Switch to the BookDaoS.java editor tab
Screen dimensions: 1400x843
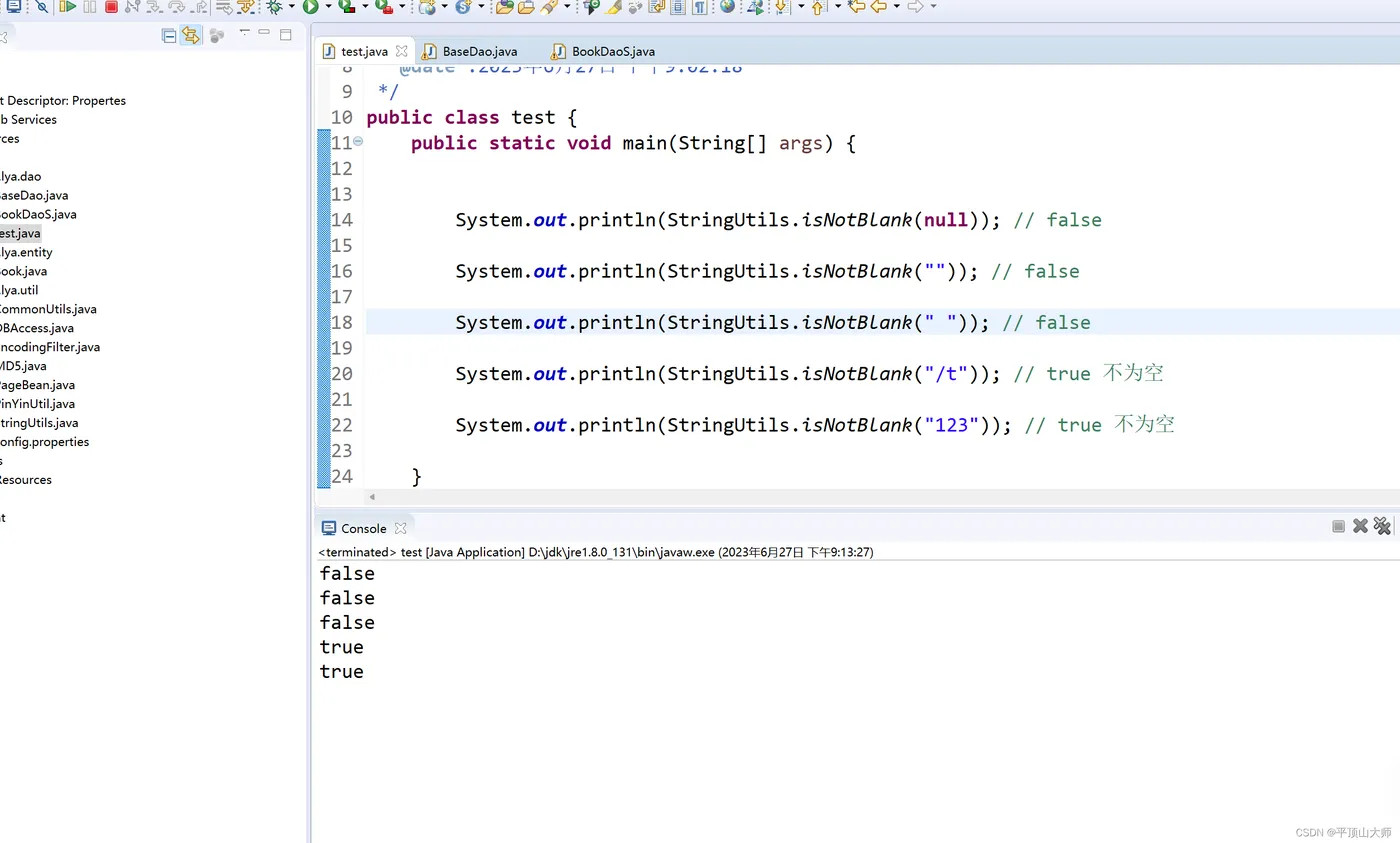(604, 51)
